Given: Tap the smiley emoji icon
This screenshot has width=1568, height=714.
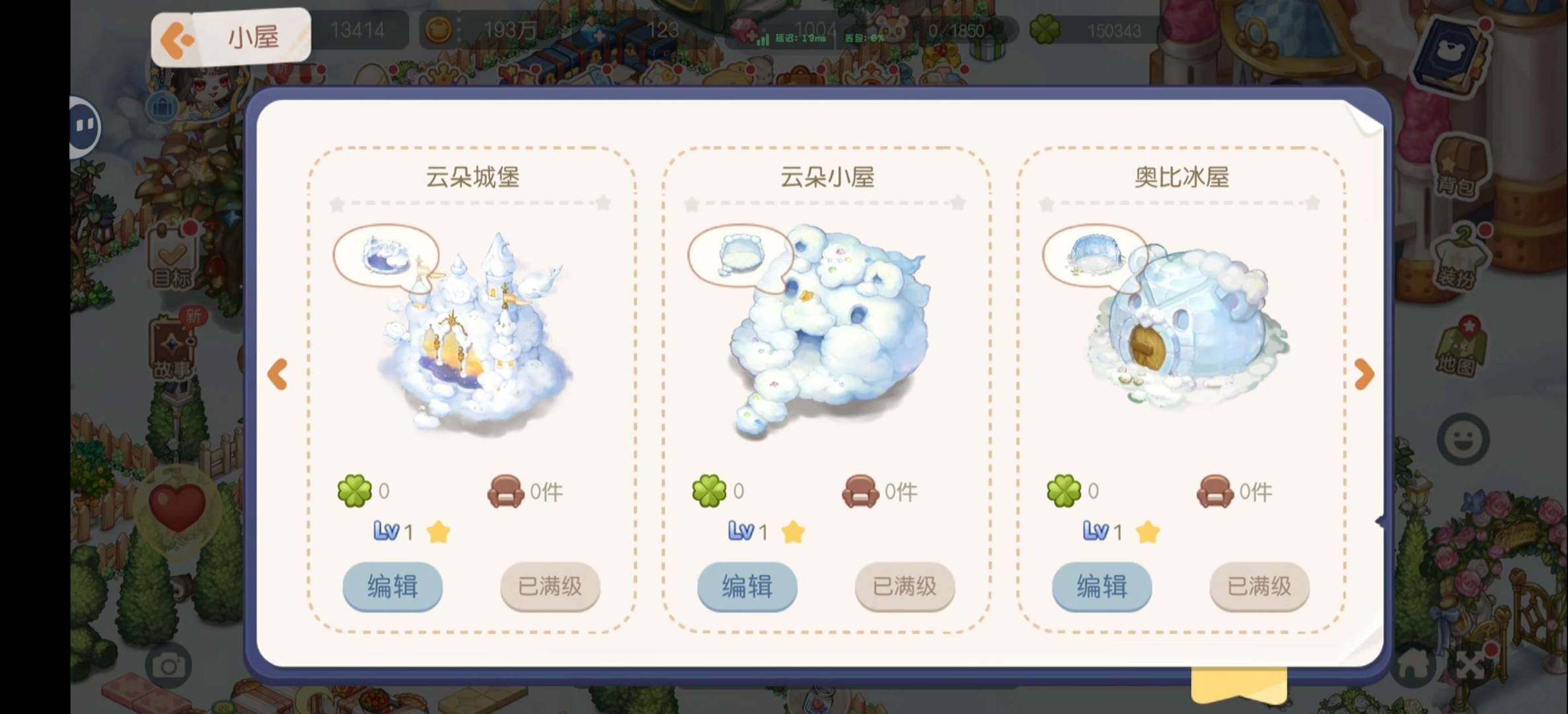Looking at the screenshot, I should coord(1463,439).
